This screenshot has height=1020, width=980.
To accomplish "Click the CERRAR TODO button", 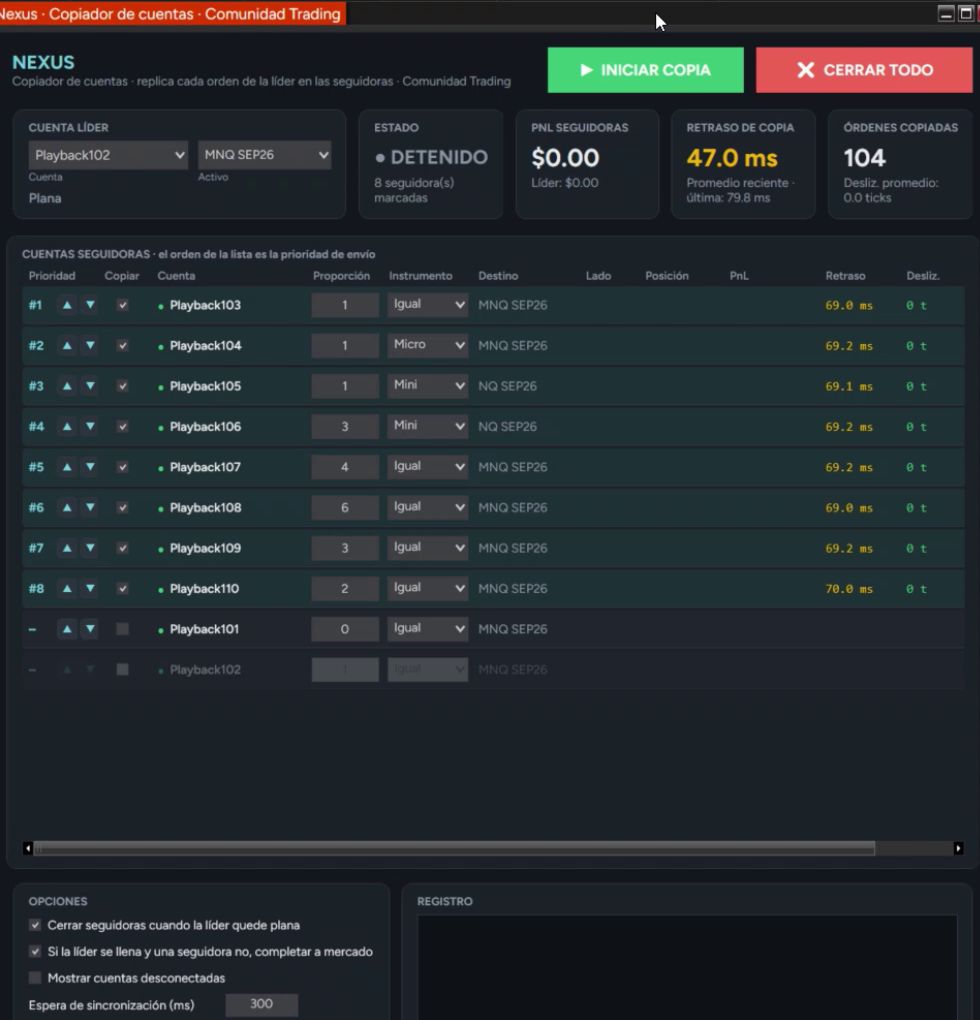I will click(x=864, y=70).
